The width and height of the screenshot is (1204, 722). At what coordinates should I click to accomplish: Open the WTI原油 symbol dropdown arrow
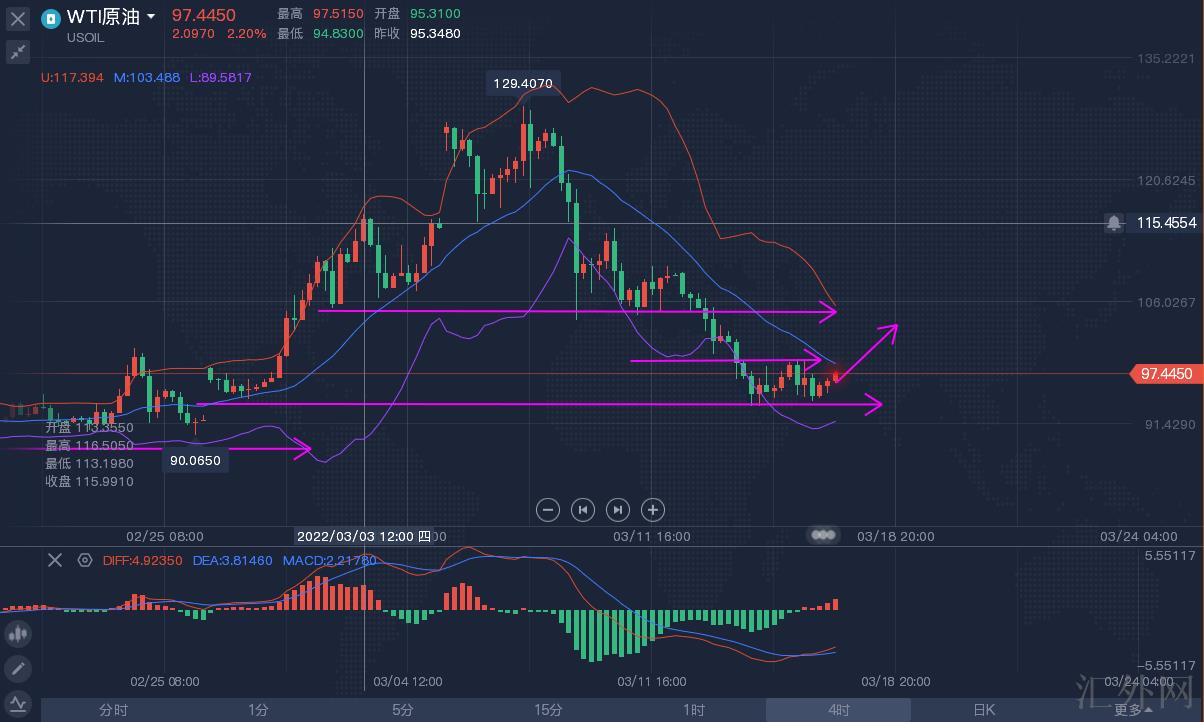(x=151, y=17)
